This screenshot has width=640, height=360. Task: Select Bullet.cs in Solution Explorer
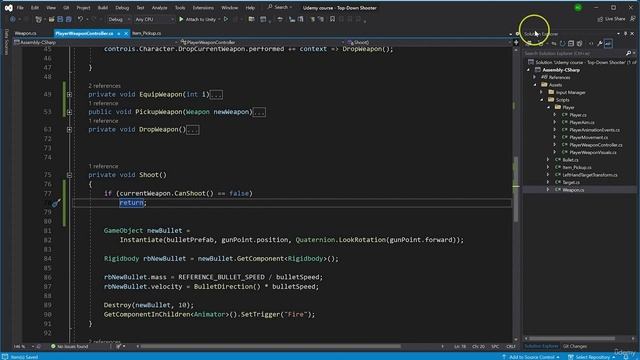570,160
